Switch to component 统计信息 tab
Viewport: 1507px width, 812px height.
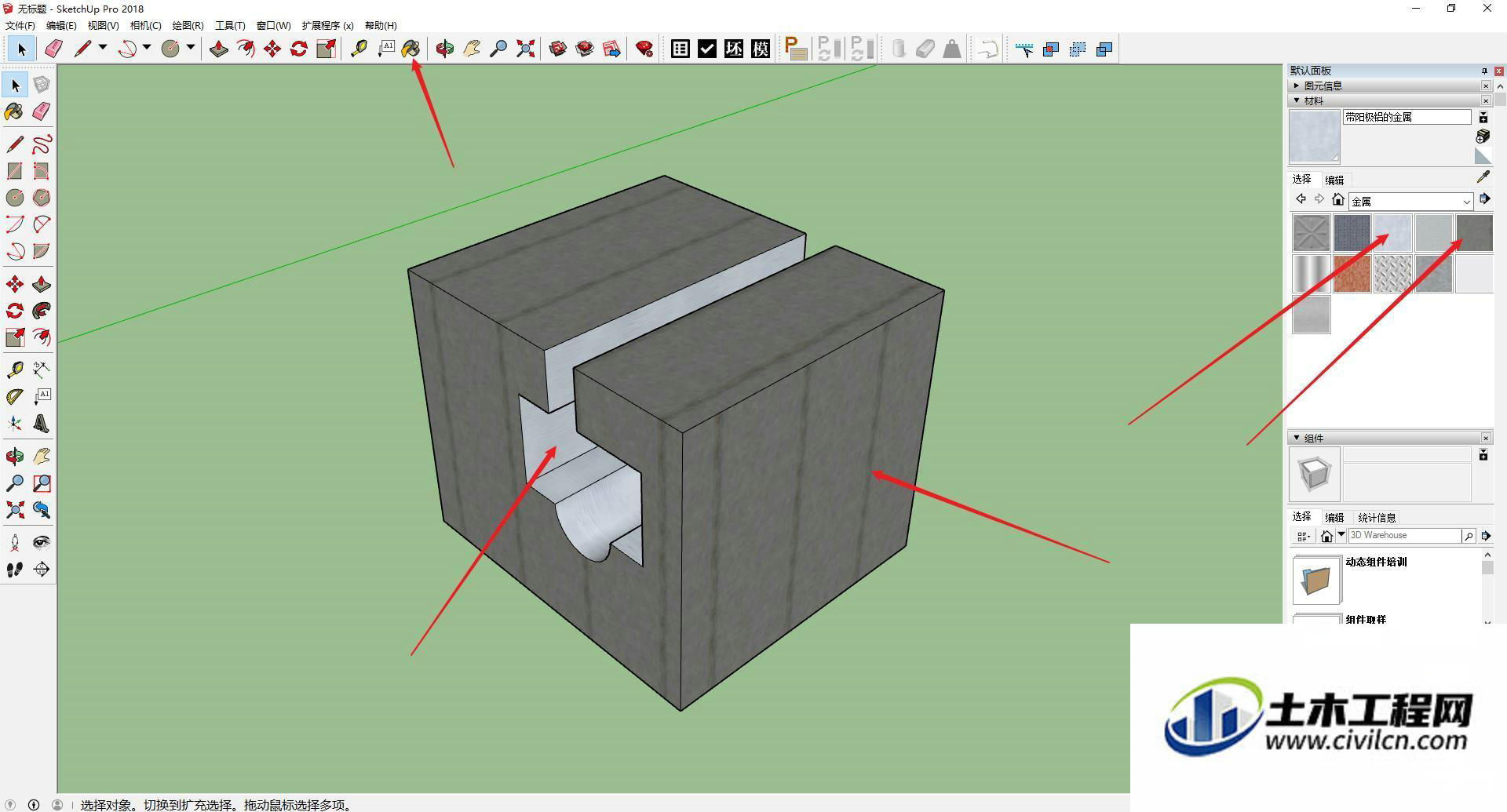1377,518
